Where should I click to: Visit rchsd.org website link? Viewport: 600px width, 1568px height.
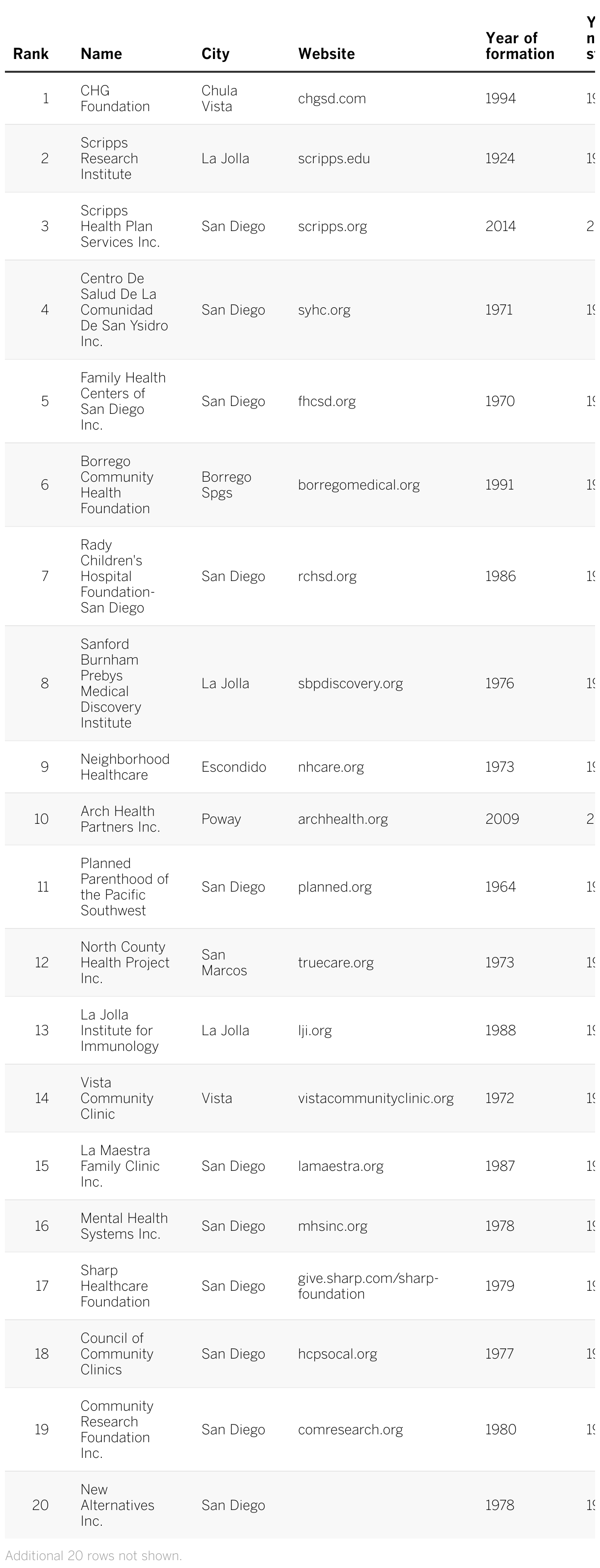pyautogui.click(x=327, y=576)
